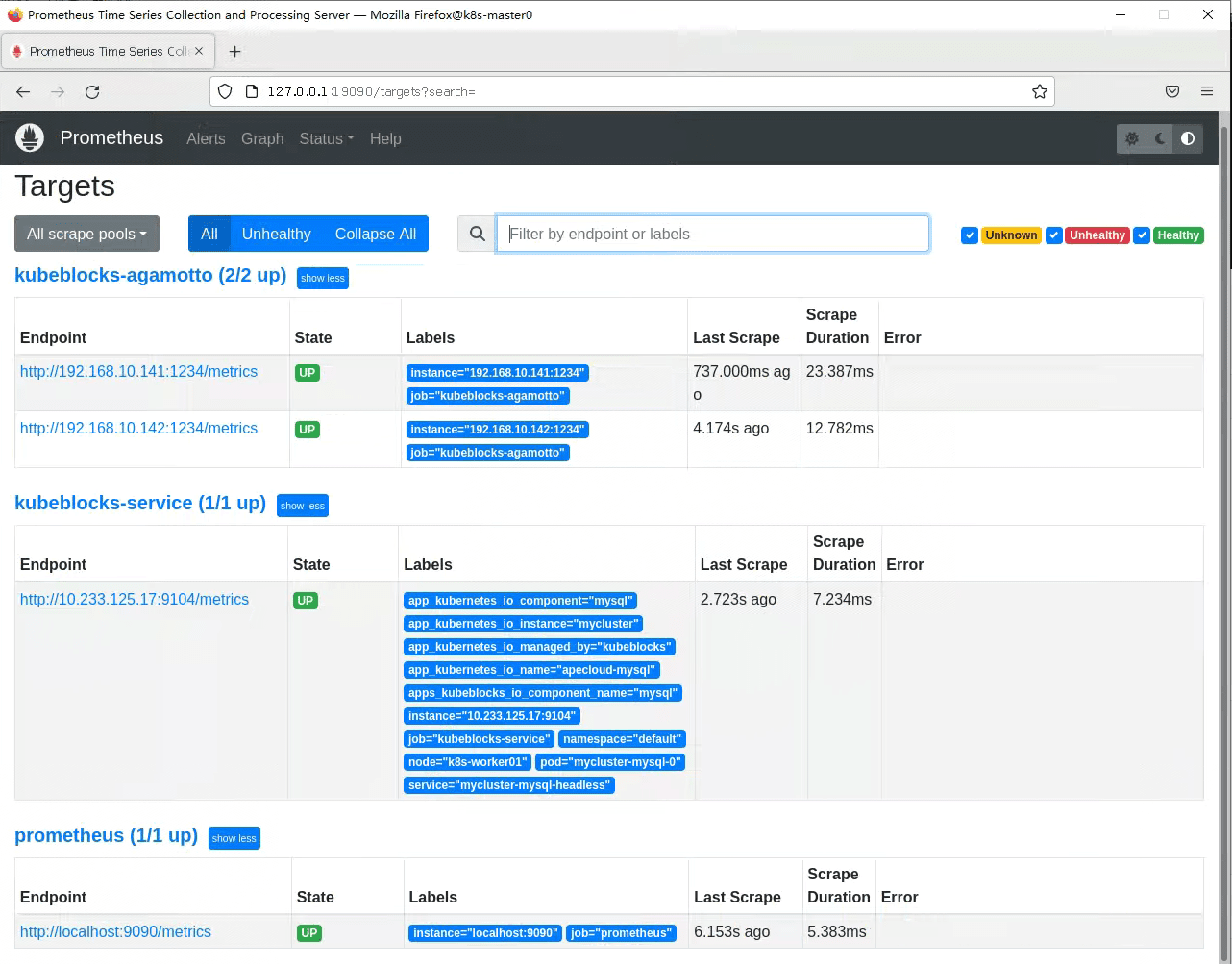Click the apps_kubeblocks_io_component_name="mysql" label

pos(543,693)
